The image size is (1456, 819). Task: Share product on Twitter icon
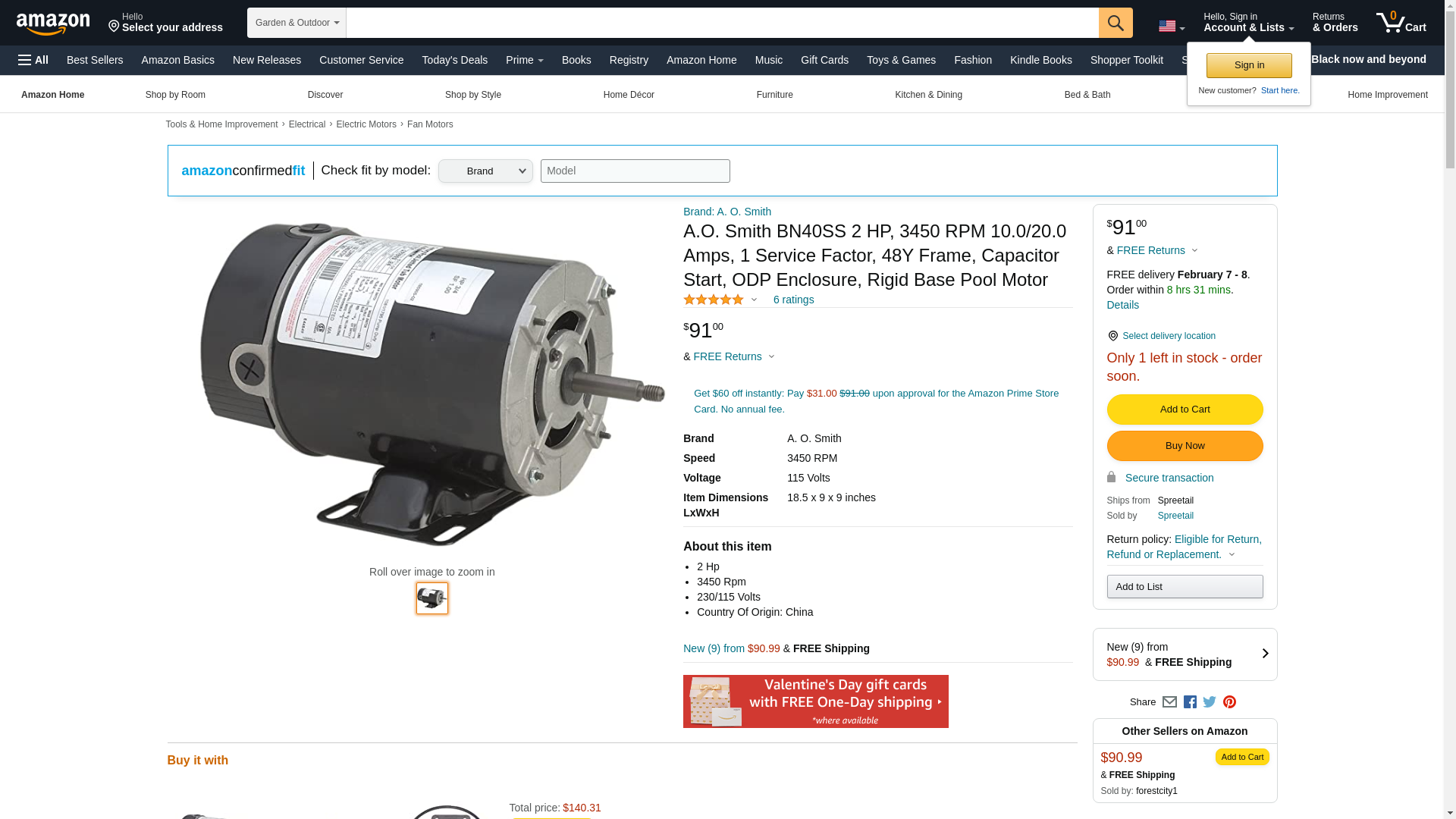[1210, 702]
